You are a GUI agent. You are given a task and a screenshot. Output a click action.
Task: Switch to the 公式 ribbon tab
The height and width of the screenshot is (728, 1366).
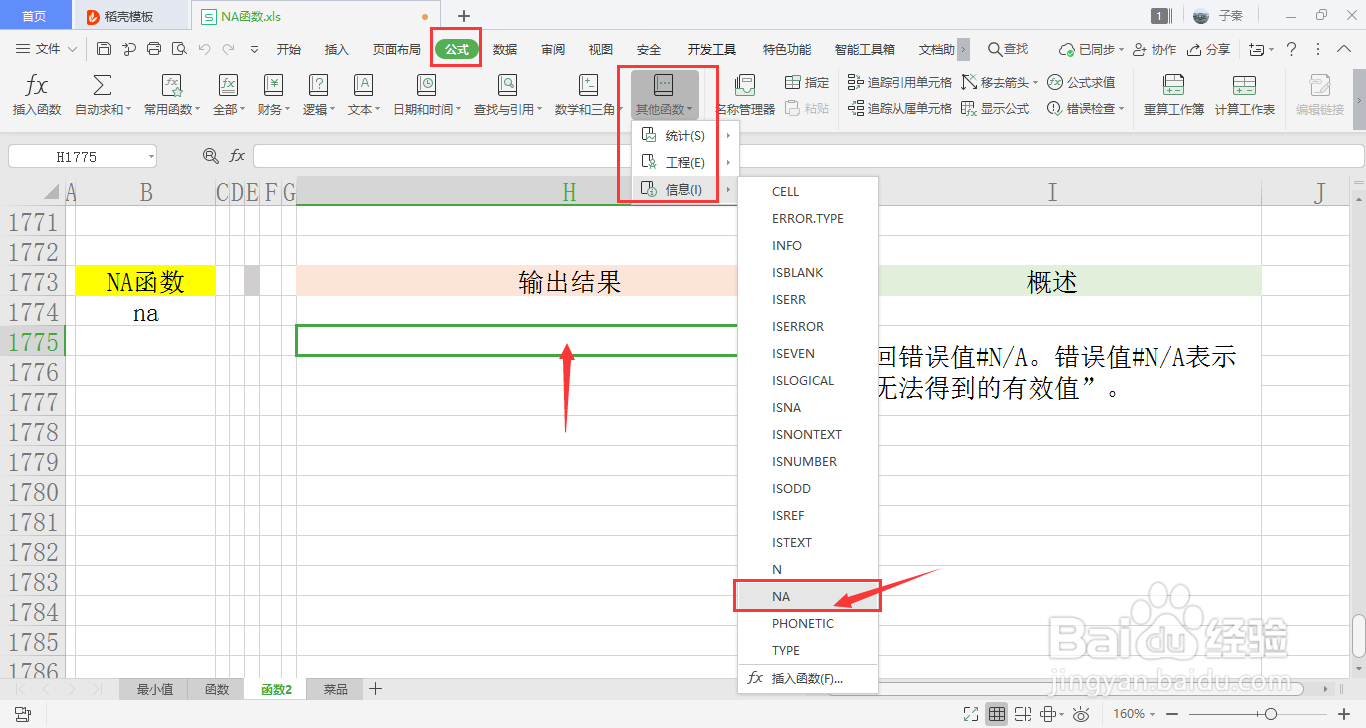(455, 47)
